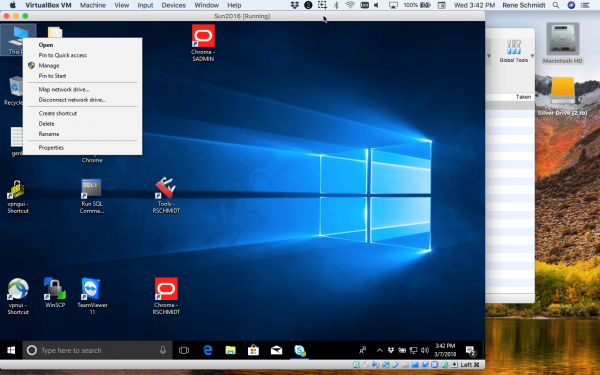Select the Recycle Bin desktop icon
The width and height of the screenshot is (600, 375).
point(14,91)
